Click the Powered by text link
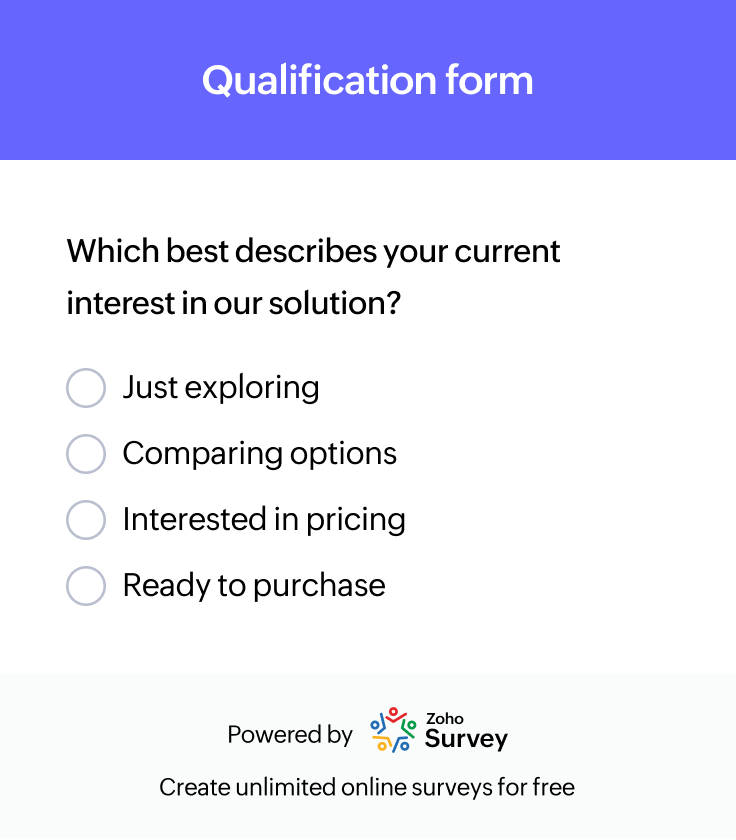This screenshot has height=840, width=736. [x=289, y=734]
